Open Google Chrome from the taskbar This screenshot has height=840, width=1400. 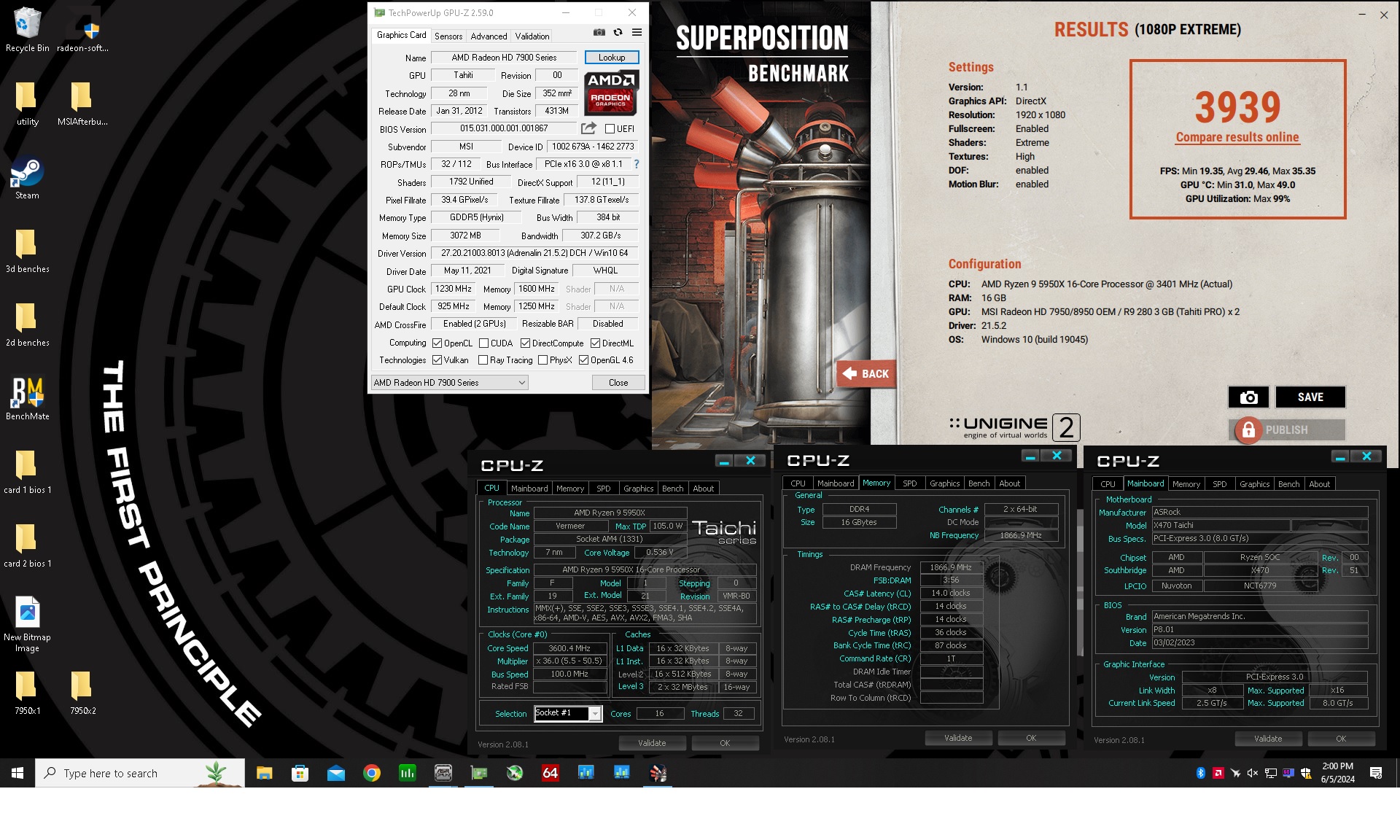tap(372, 773)
